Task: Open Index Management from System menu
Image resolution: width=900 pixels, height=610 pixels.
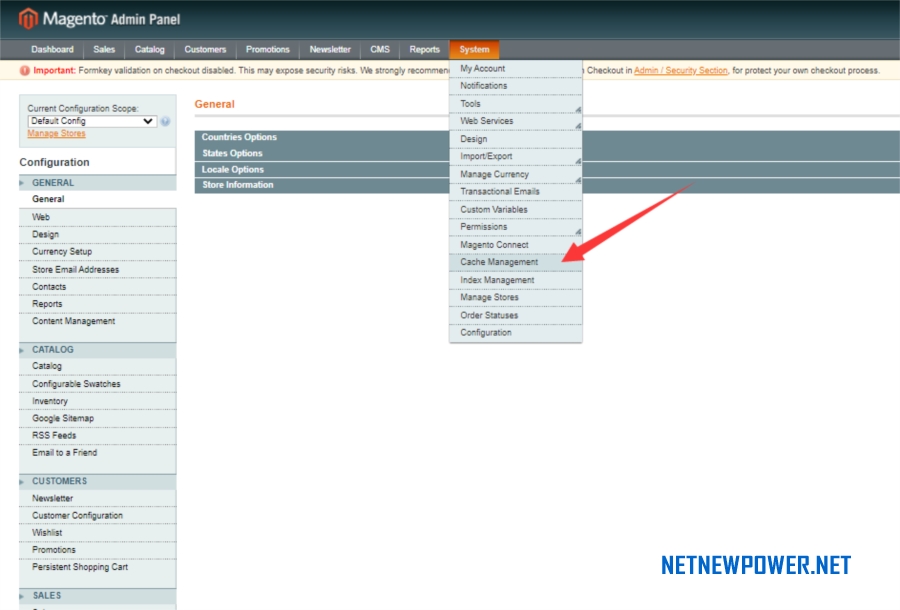Action: (515, 280)
